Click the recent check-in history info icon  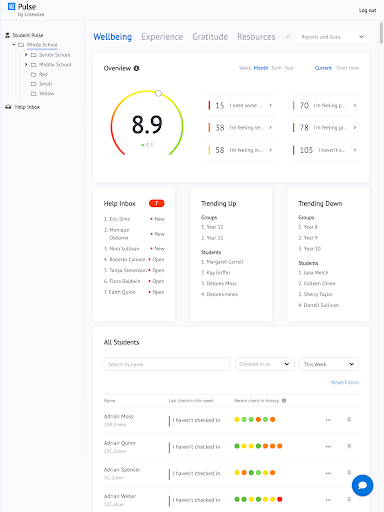284,400
